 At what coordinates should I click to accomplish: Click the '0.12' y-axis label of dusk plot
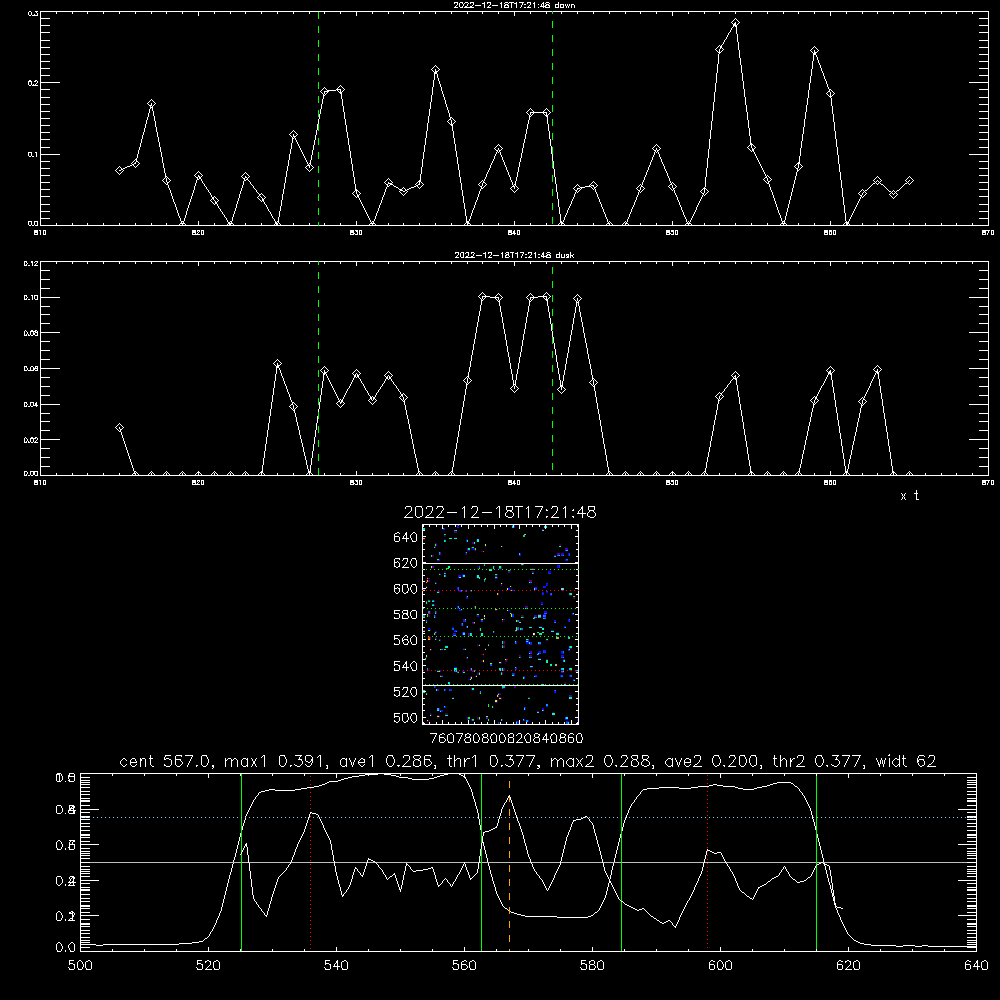click(30, 263)
